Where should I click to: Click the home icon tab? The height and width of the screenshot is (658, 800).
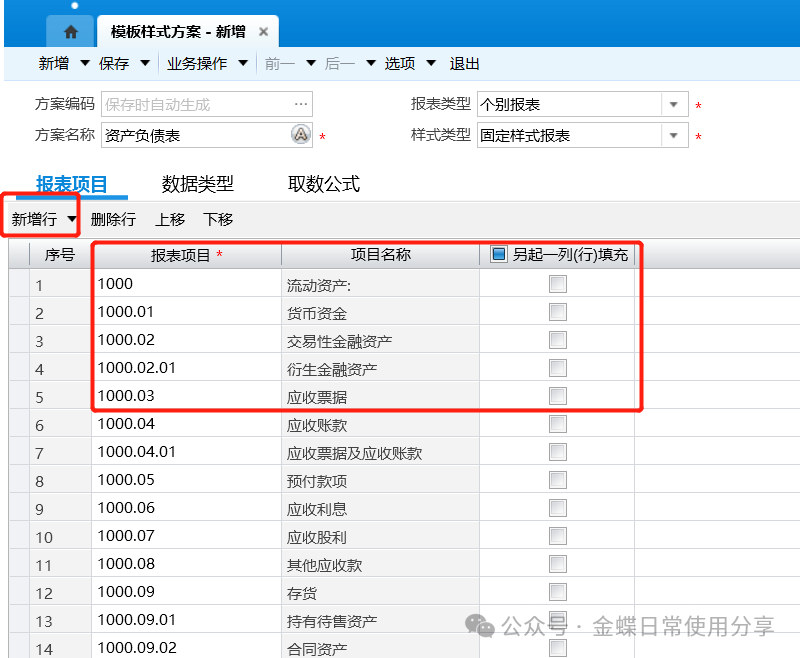(70, 32)
